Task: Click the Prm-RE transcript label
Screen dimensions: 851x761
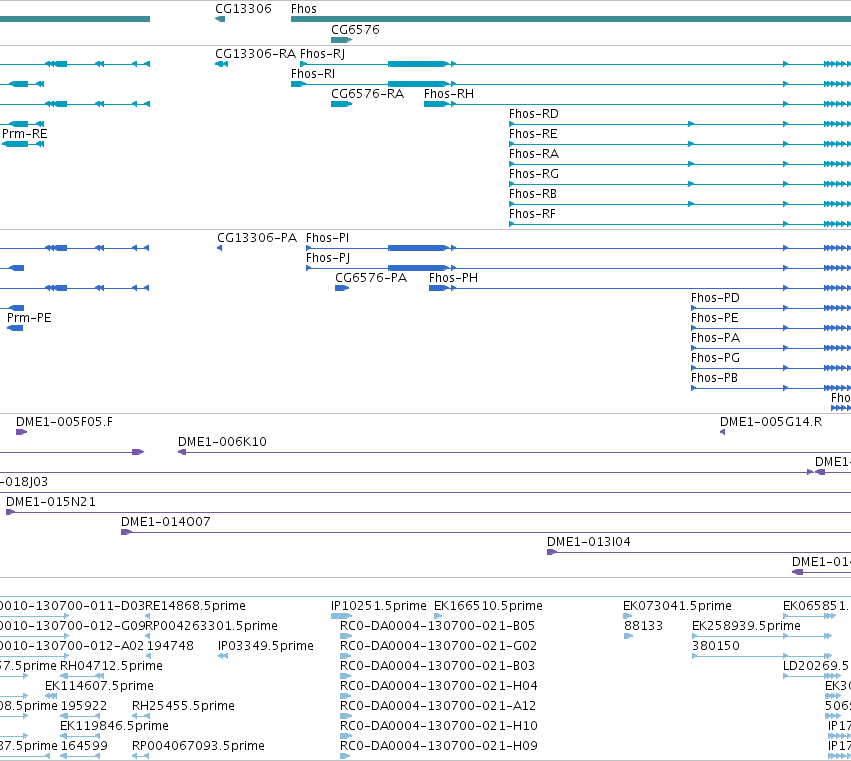Action: [x=25, y=134]
